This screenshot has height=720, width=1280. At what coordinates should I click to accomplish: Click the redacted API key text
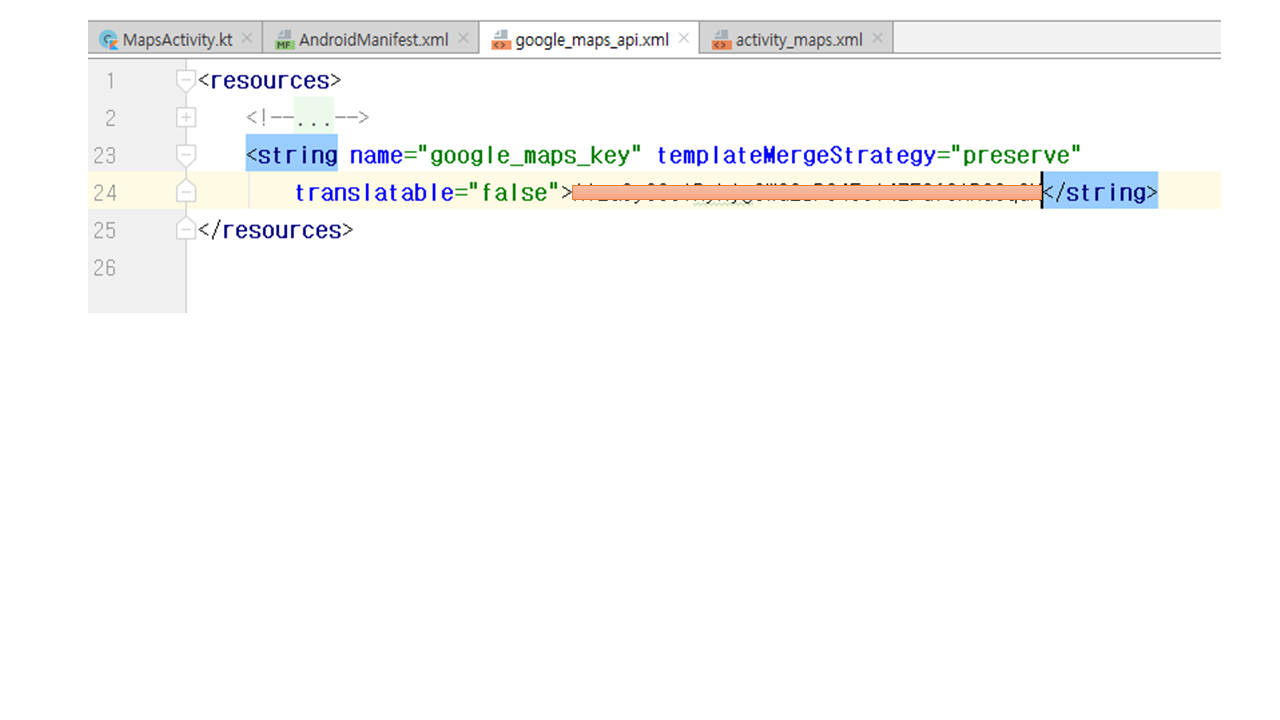(805, 193)
